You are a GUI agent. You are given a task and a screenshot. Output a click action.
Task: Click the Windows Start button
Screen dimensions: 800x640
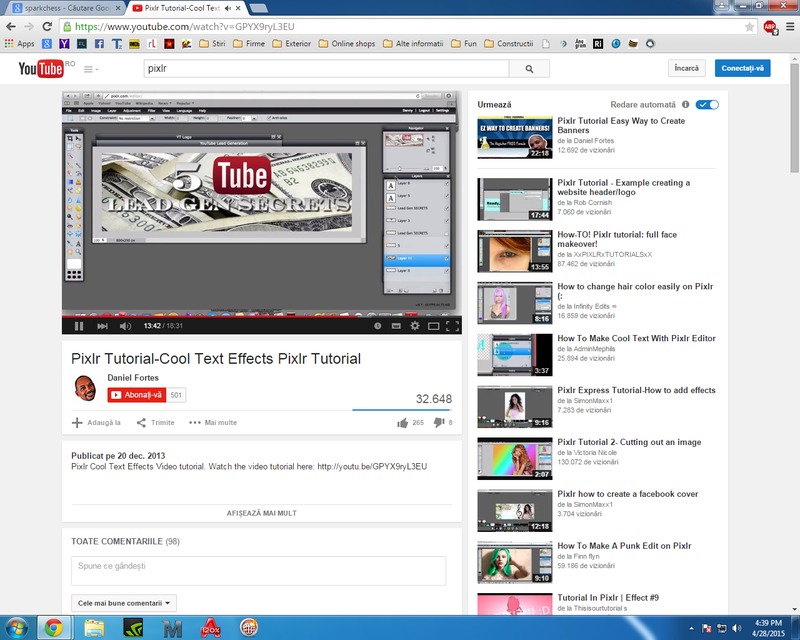pyautogui.click(x=16, y=628)
